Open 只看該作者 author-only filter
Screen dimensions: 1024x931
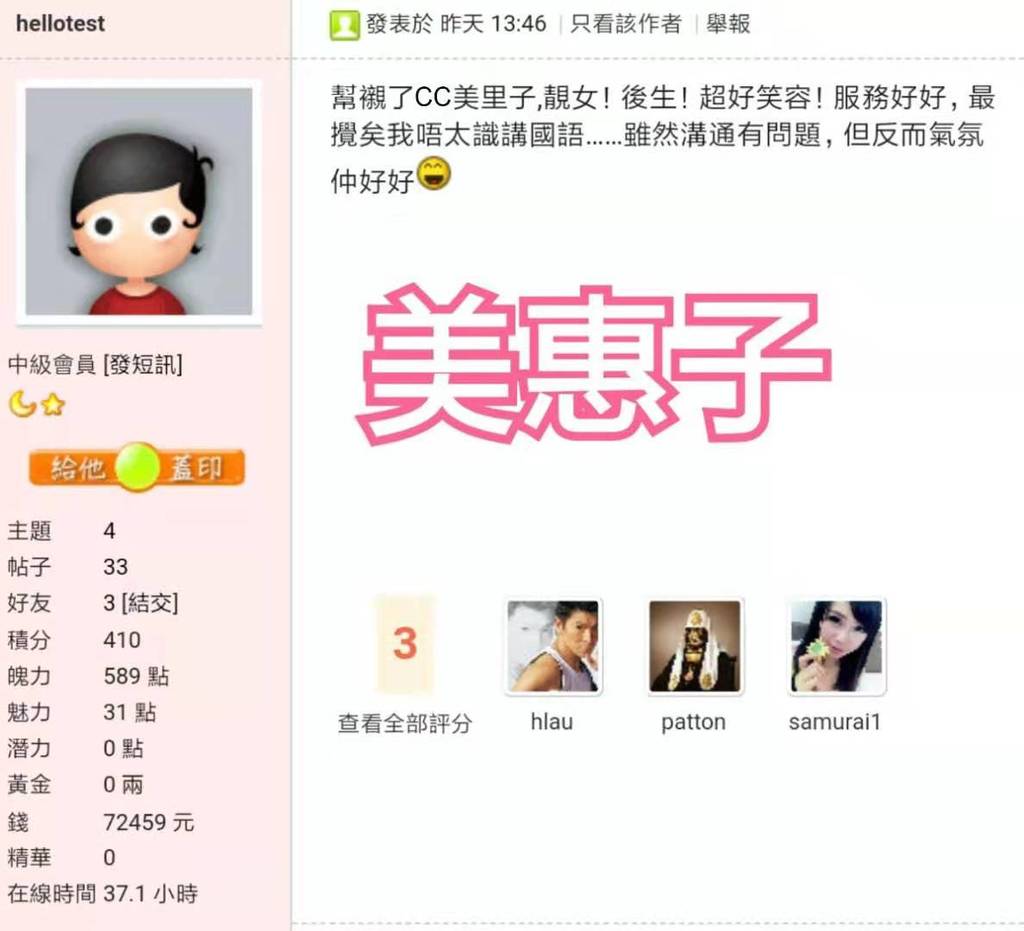tap(626, 24)
